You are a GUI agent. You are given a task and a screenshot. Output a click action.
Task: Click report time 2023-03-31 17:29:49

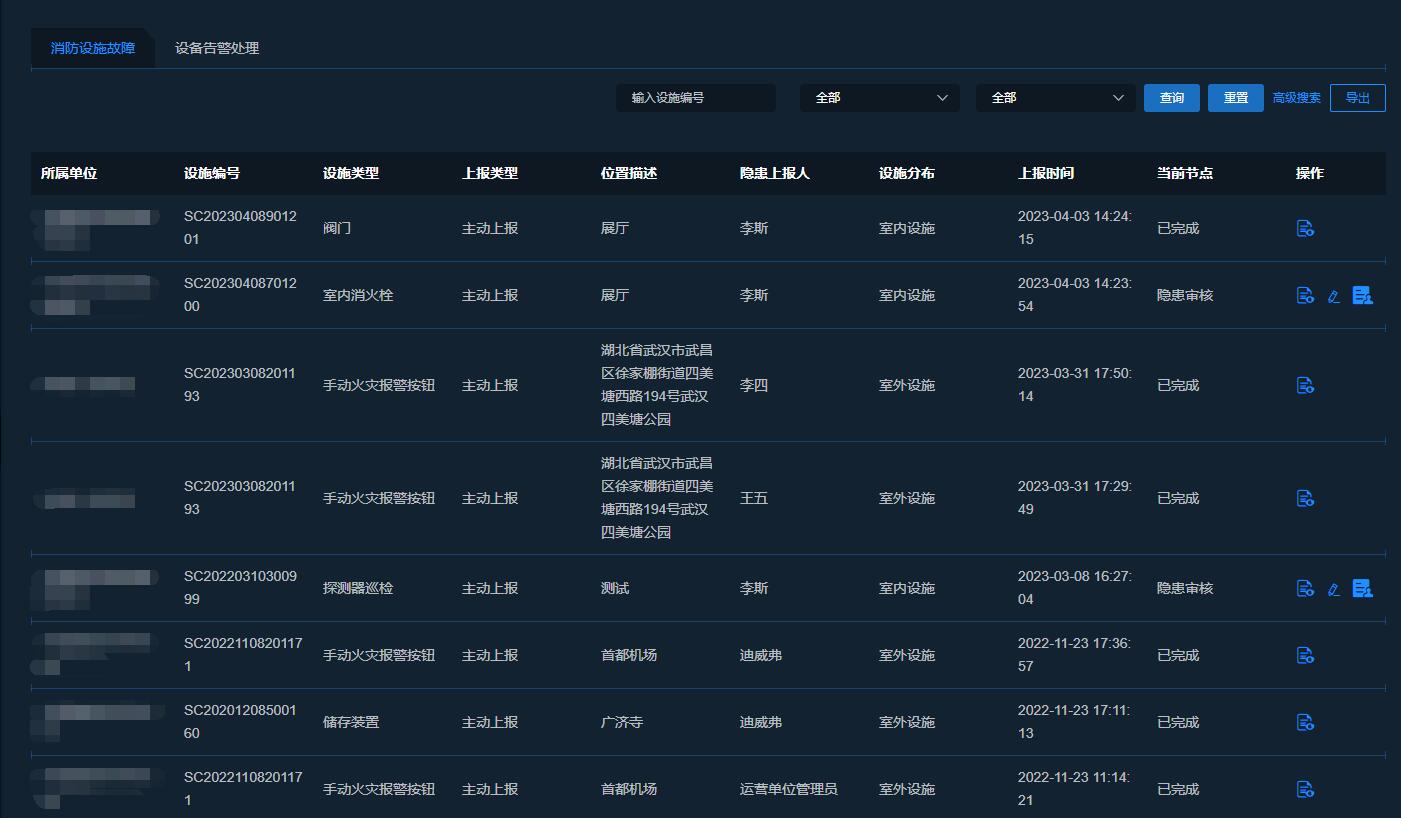[1075, 498]
